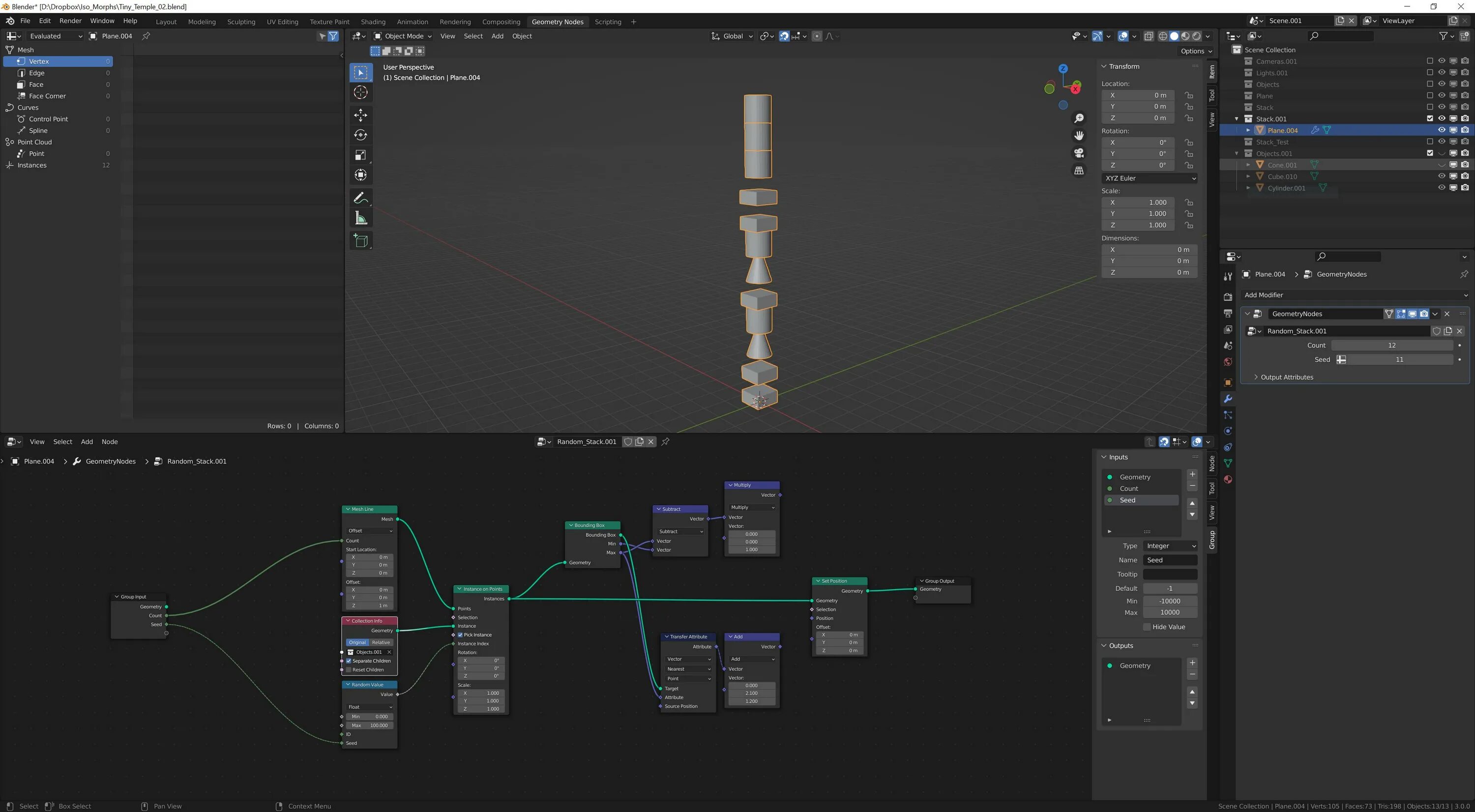Select the Annotate tool
Screen dimensions: 1475x812
pyautogui.click(x=360, y=198)
